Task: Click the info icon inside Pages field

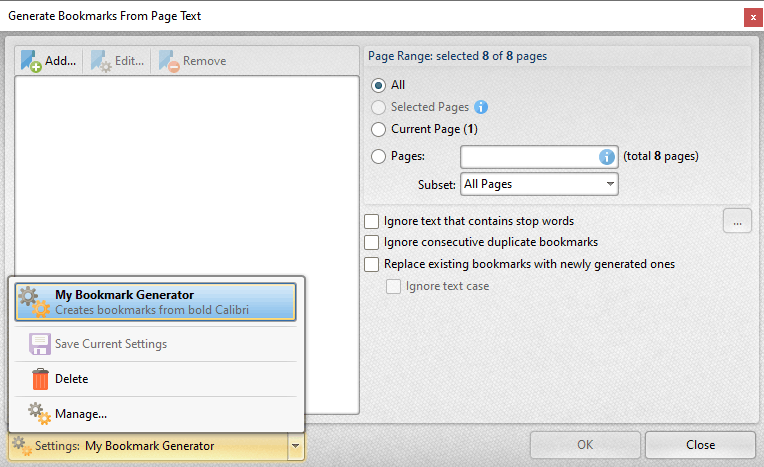Action: click(606, 157)
